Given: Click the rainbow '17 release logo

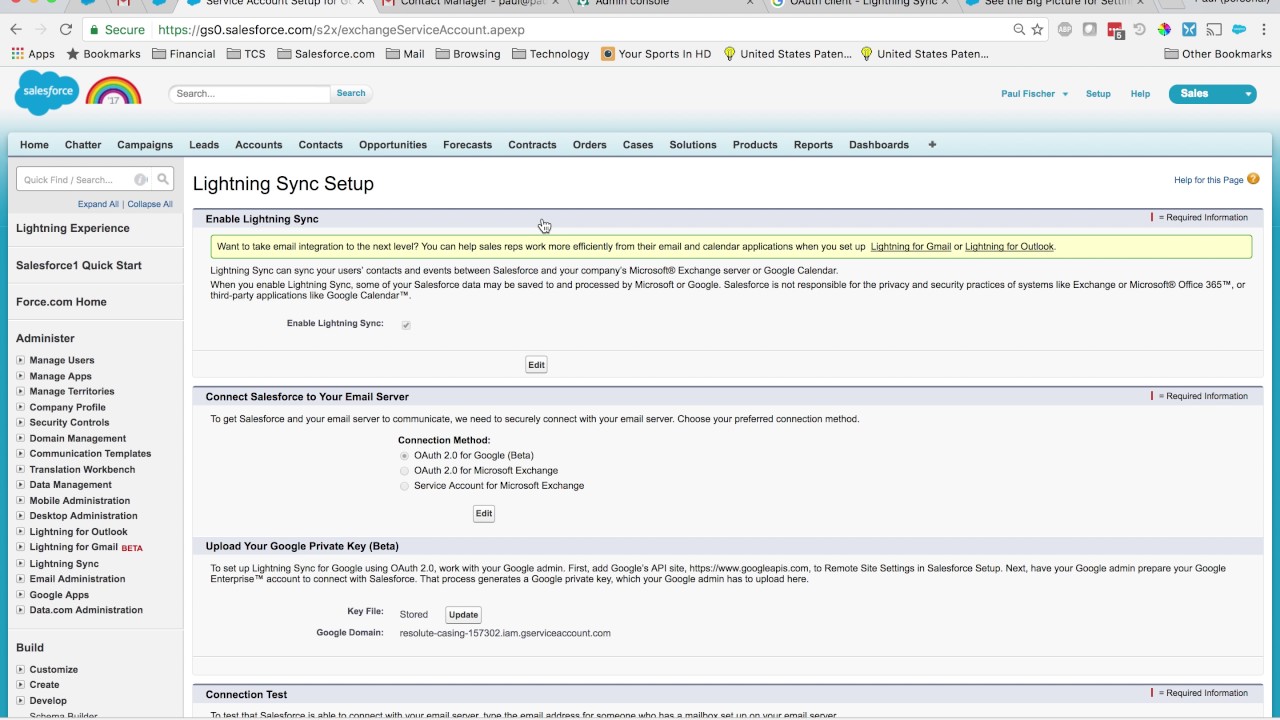Looking at the screenshot, I should click(113, 91).
